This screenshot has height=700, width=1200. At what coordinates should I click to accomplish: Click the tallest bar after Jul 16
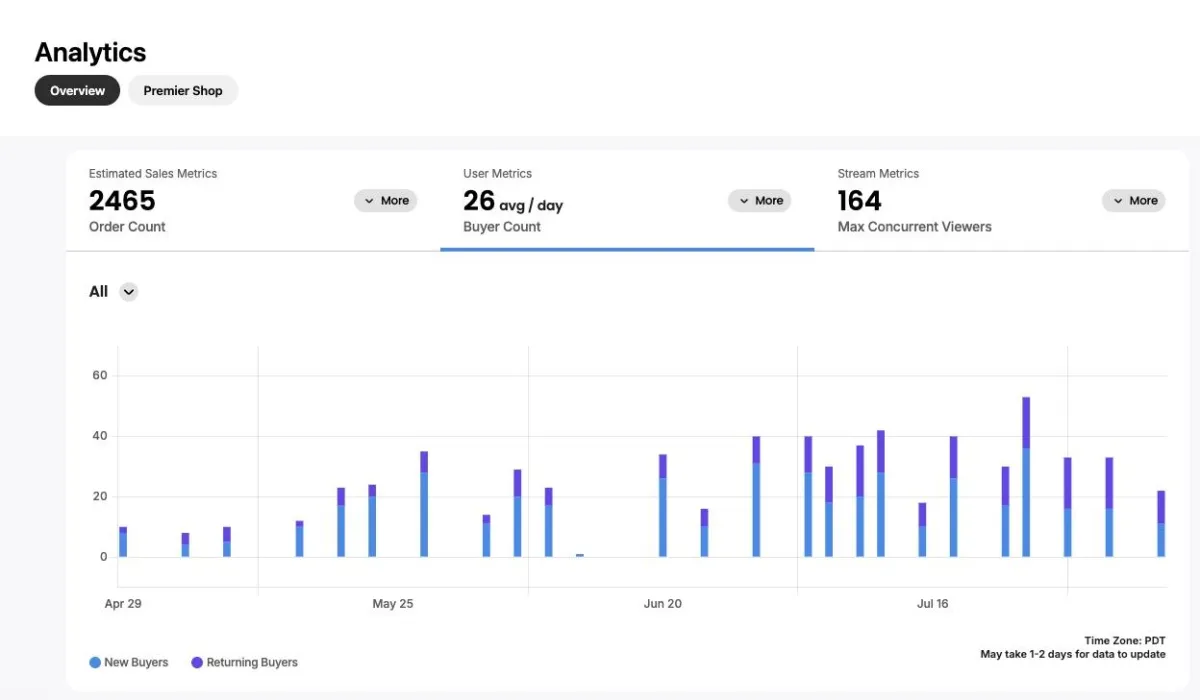[1026, 477]
